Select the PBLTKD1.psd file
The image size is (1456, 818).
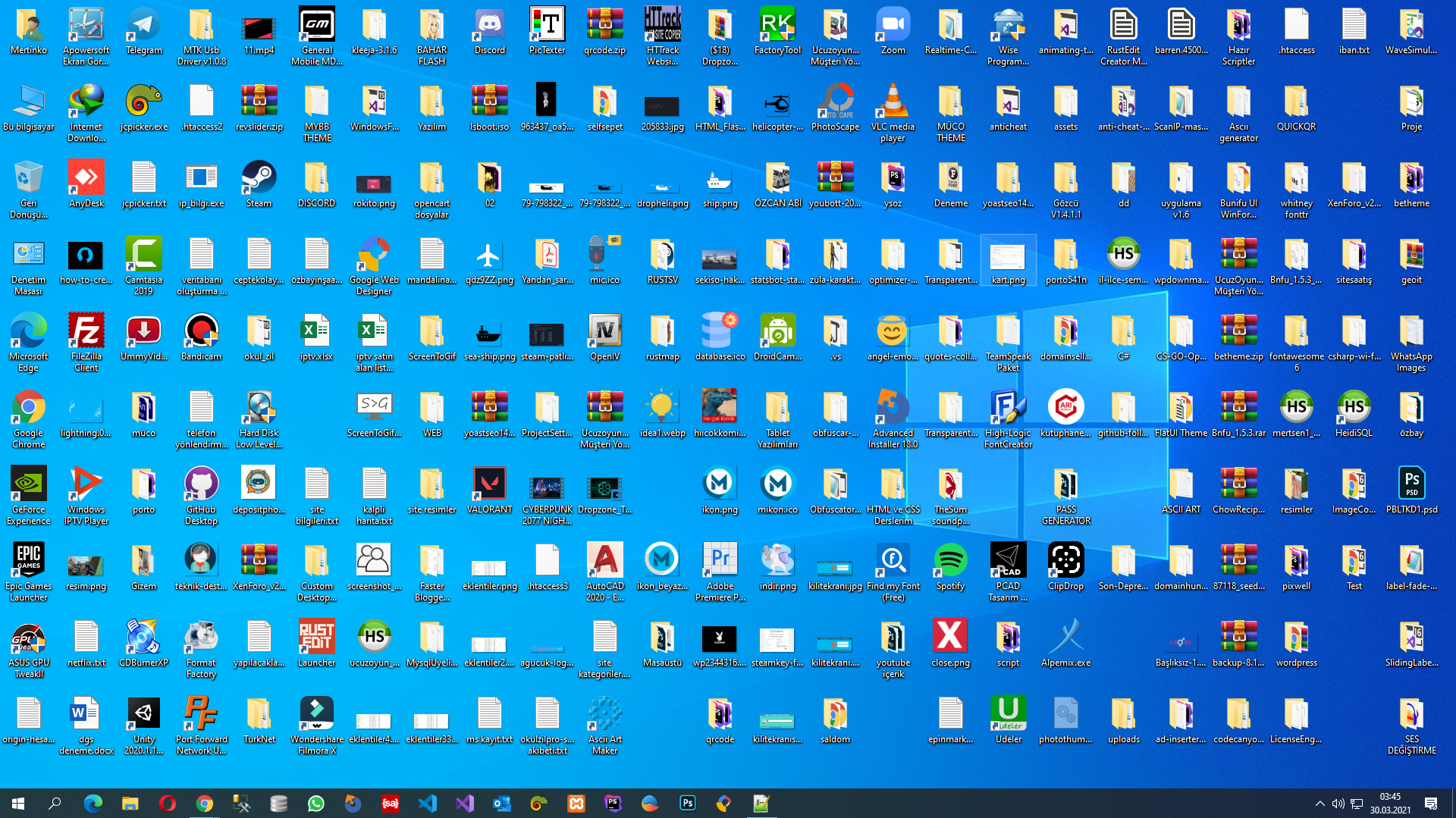pyautogui.click(x=1412, y=491)
